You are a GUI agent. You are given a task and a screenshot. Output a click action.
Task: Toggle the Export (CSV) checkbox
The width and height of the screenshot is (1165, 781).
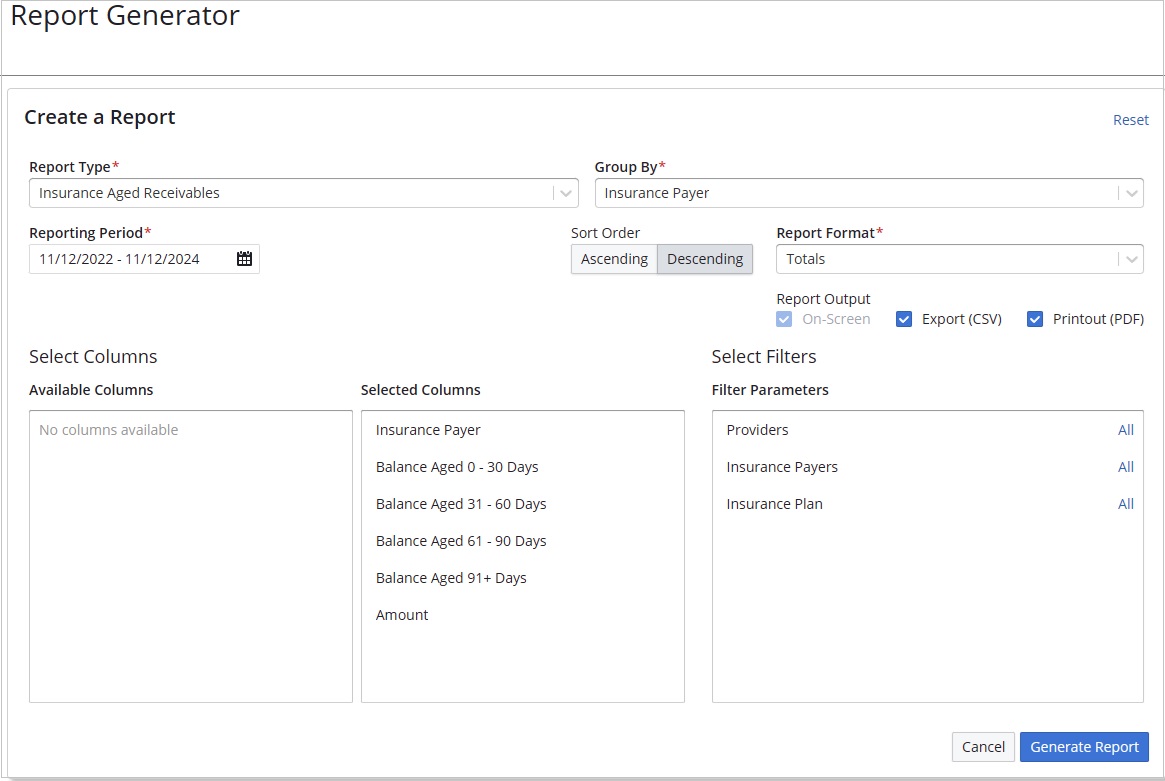904,319
